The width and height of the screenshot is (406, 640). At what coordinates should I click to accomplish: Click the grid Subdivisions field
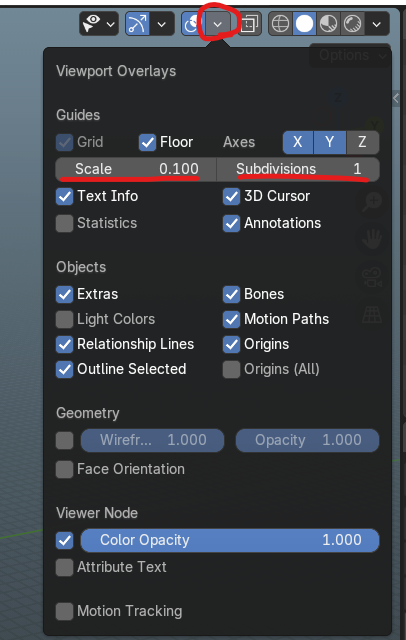[x=298, y=169]
